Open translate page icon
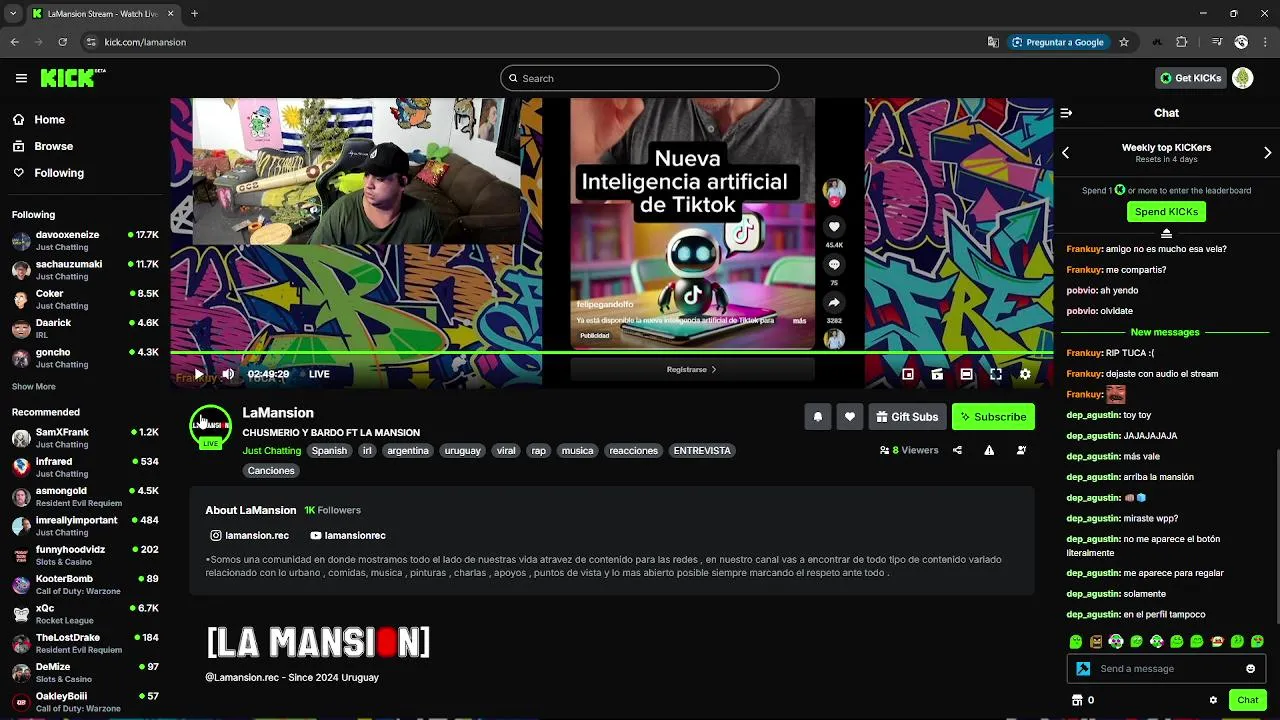 (993, 42)
